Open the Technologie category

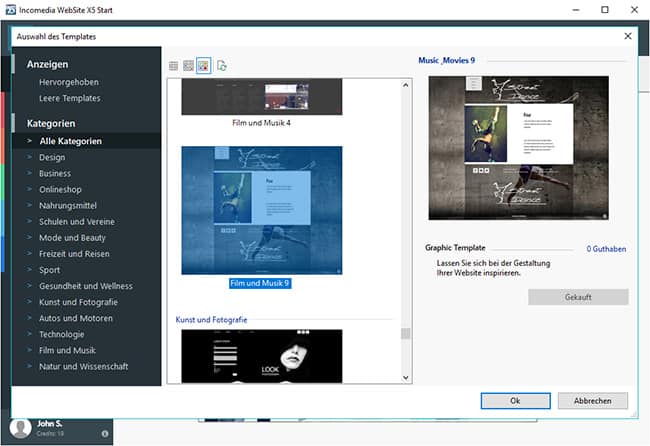(61, 334)
